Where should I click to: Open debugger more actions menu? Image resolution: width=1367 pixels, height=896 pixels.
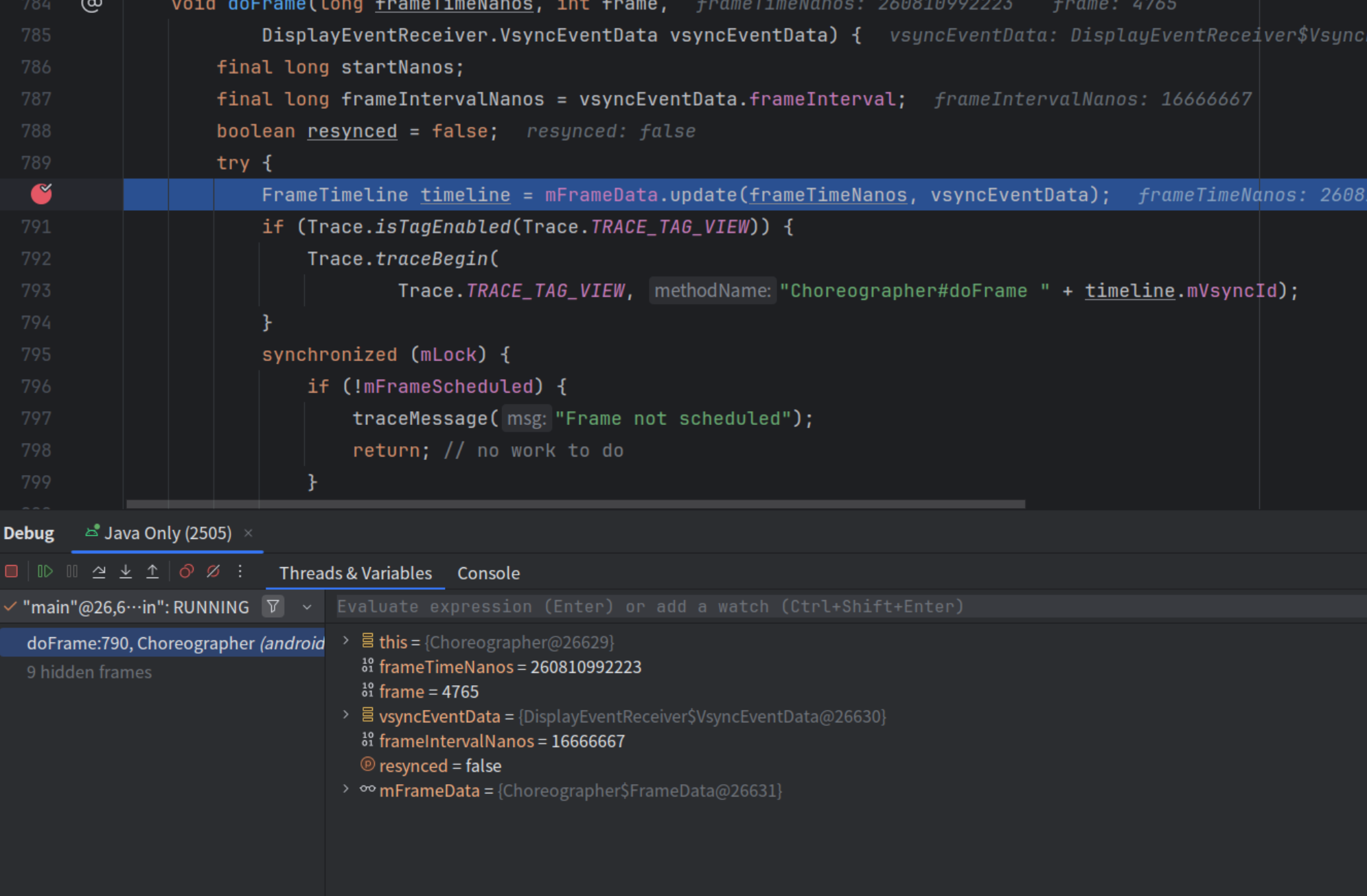pyautogui.click(x=240, y=571)
